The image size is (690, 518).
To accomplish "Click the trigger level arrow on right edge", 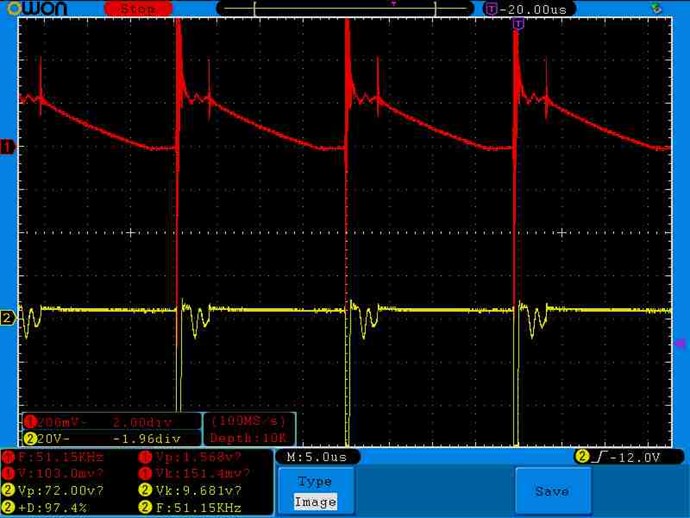I will (680, 343).
